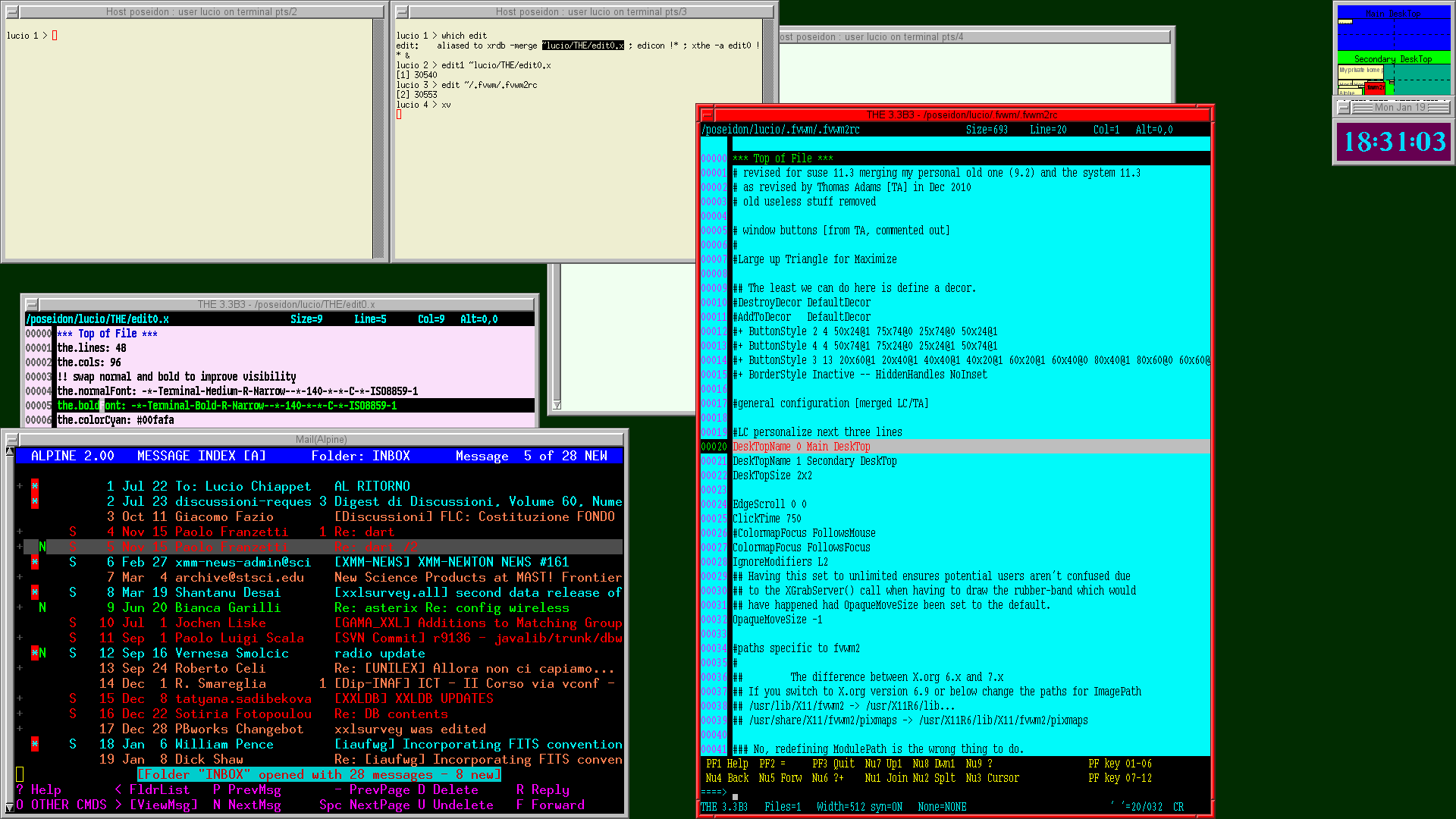
Task: Select message 12 'radio update' from Vernesa Smolcic
Action: [319, 654]
